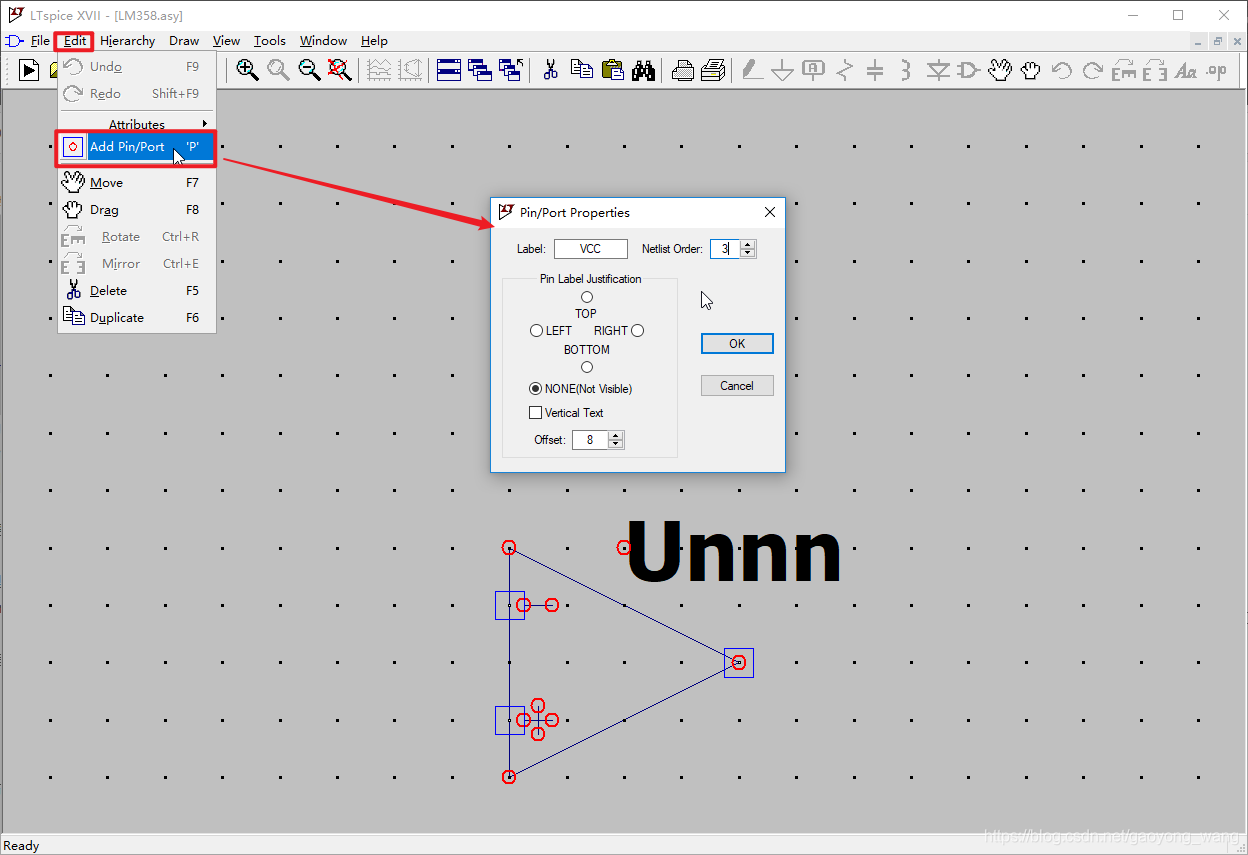Screen dimensions: 1248x855
Task: Click the Offset input field
Action: tap(590, 440)
